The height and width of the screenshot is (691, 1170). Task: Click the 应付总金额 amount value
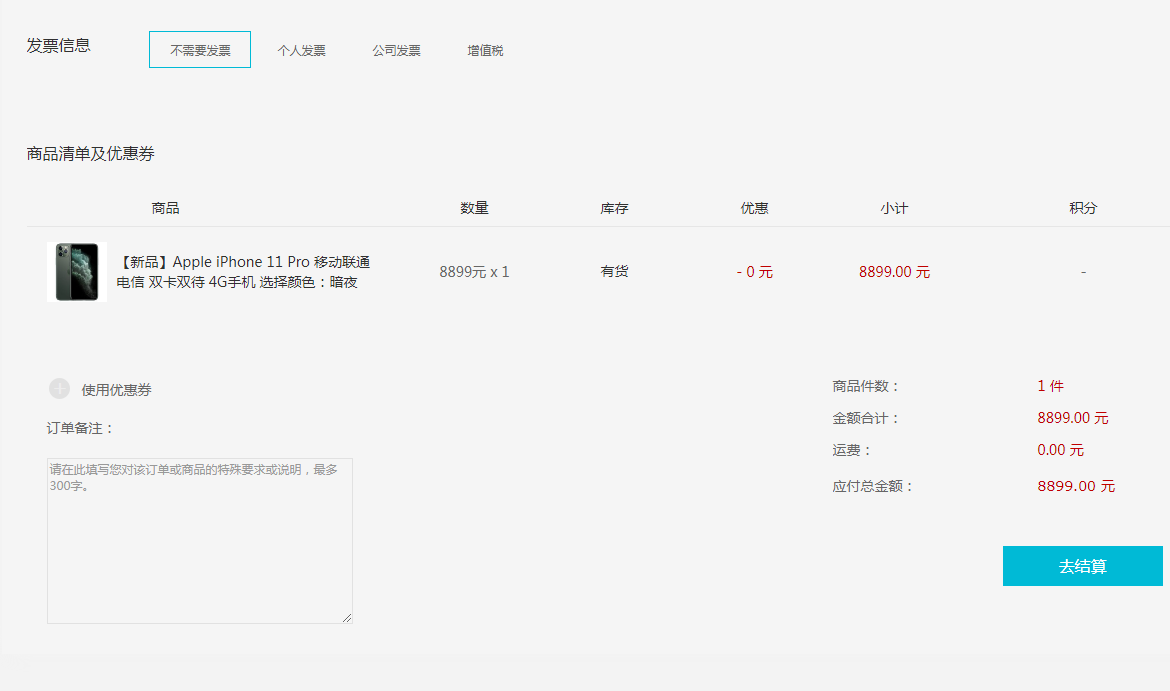click(x=1076, y=486)
